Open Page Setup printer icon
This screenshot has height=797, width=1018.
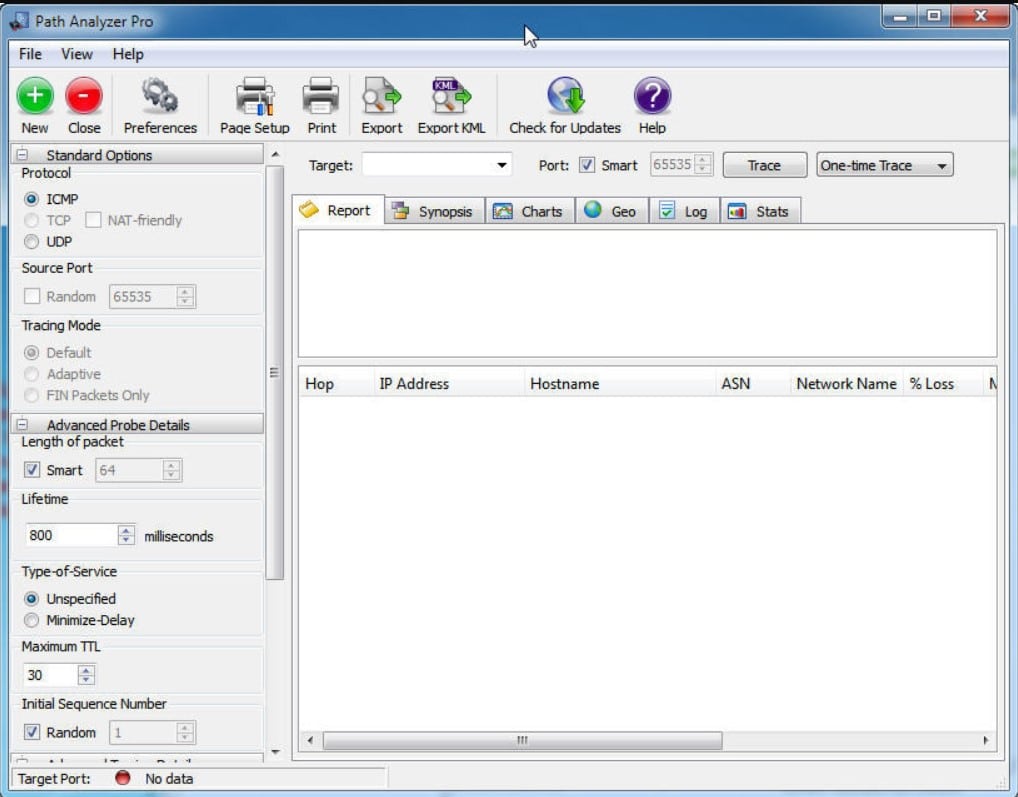point(254,96)
